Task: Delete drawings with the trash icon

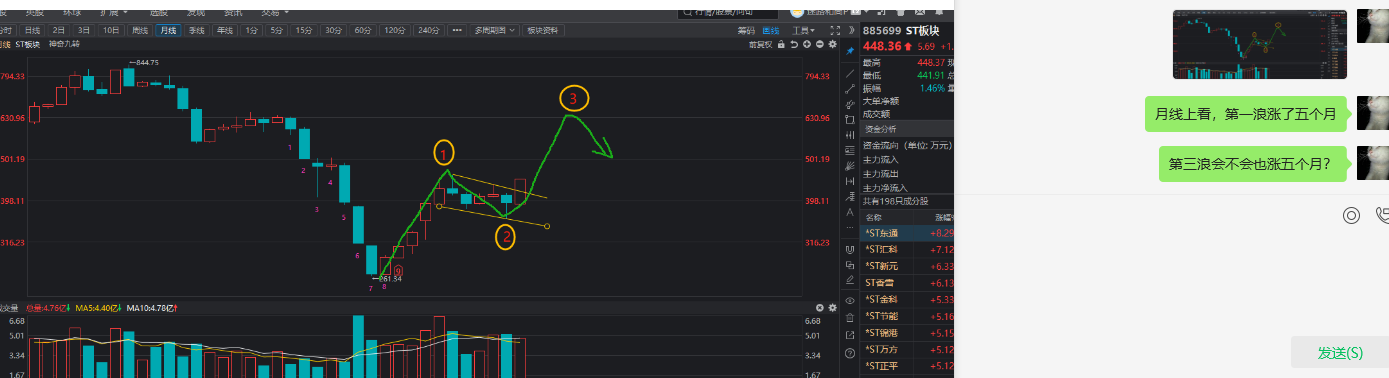Action: point(850,318)
